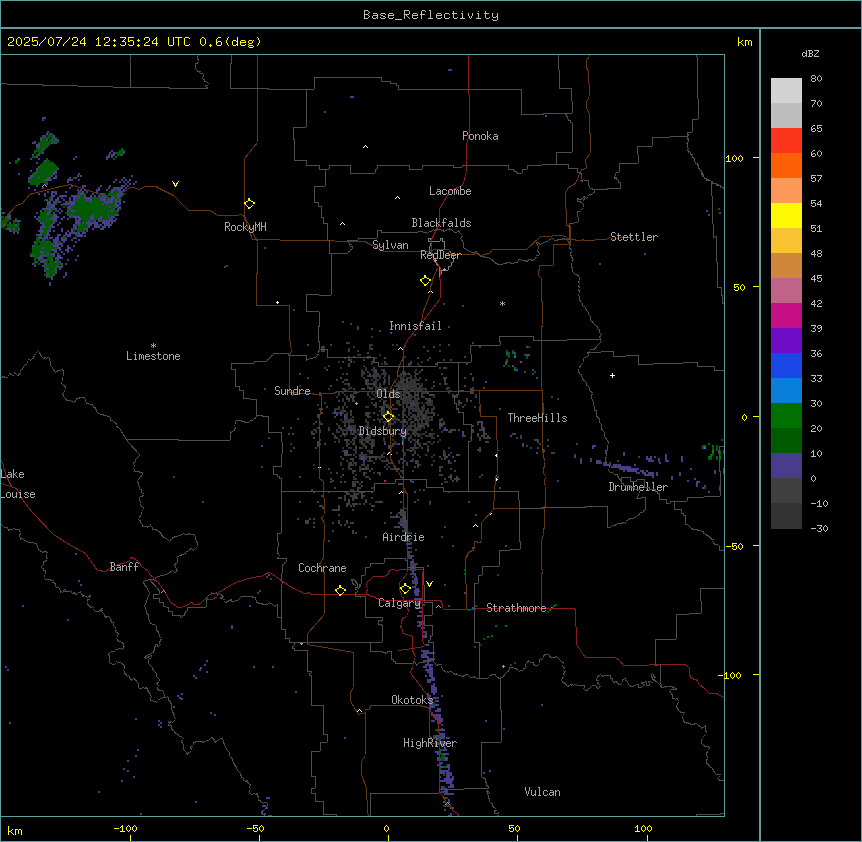The width and height of the screenshot is (862, 842).
Task: Pick the bright green 20-30 dBZ swatch
Action: point(786,416)
